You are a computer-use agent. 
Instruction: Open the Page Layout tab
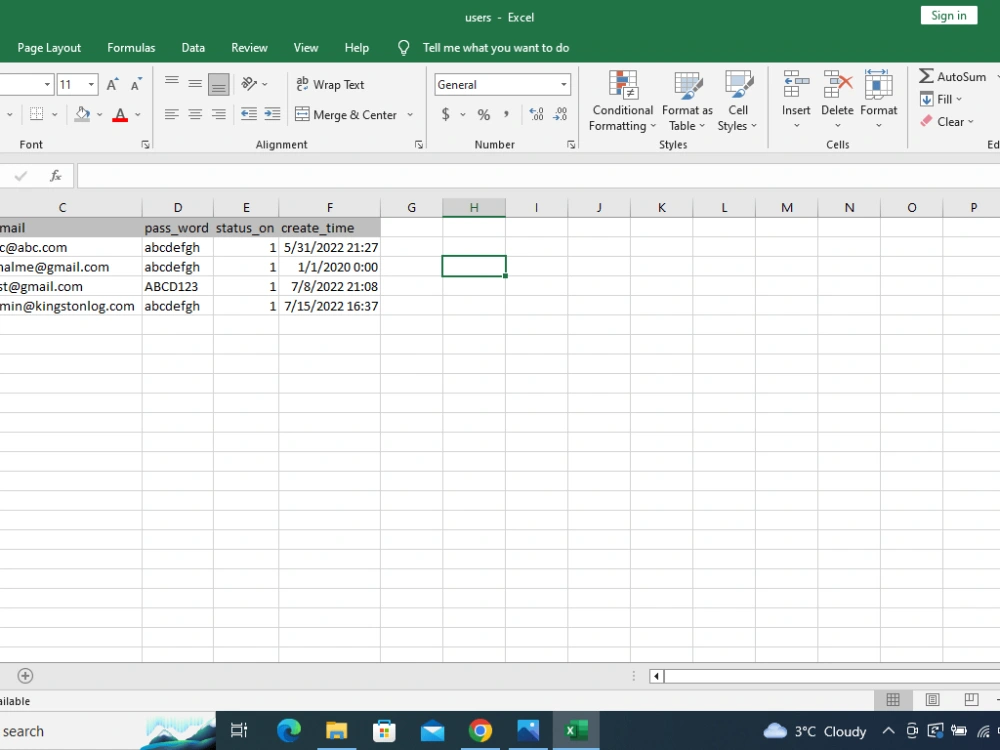click(49, 48)
